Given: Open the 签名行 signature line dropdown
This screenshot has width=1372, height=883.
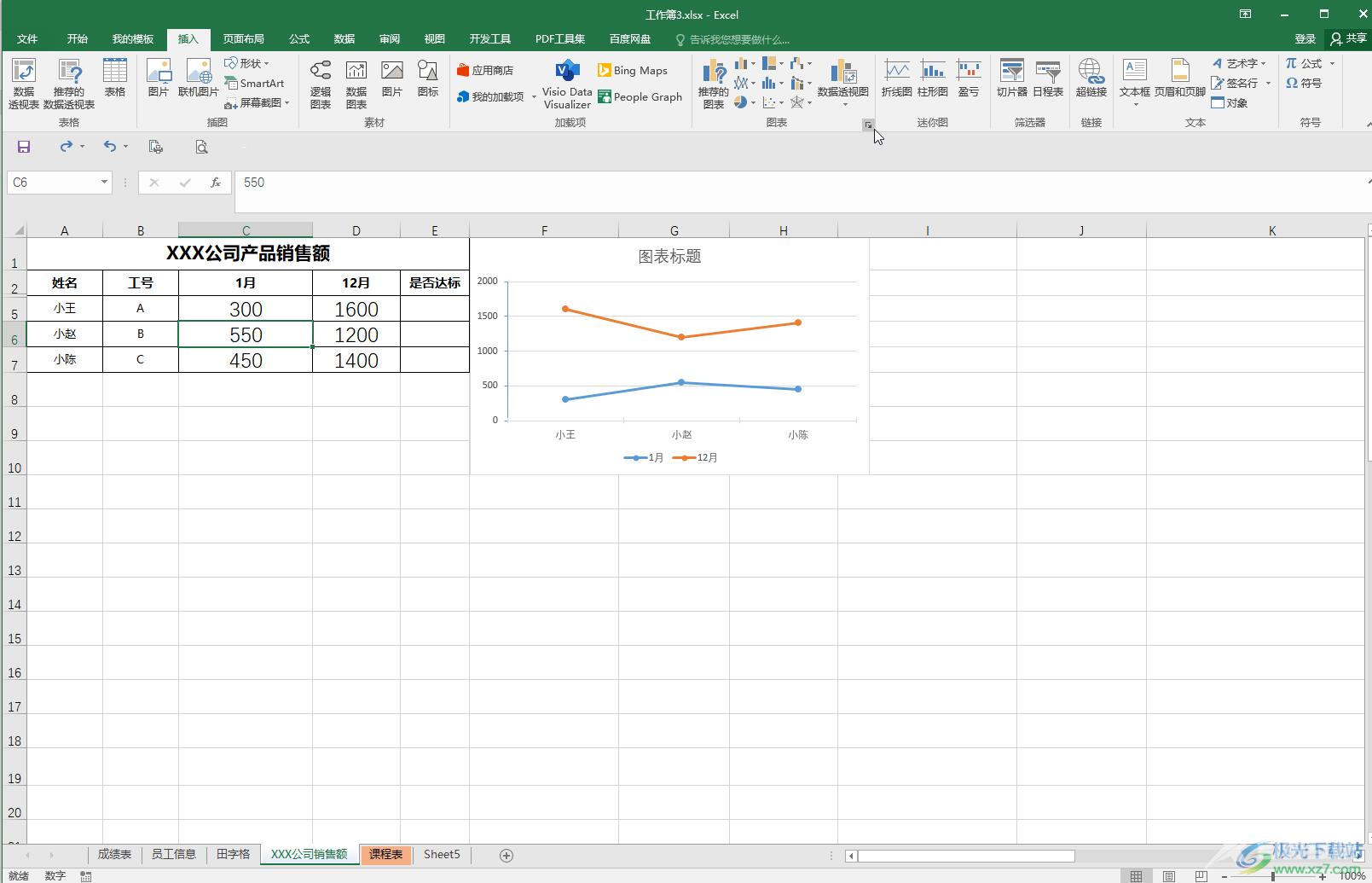Looking at the screenshot, I should [1241, 83].
